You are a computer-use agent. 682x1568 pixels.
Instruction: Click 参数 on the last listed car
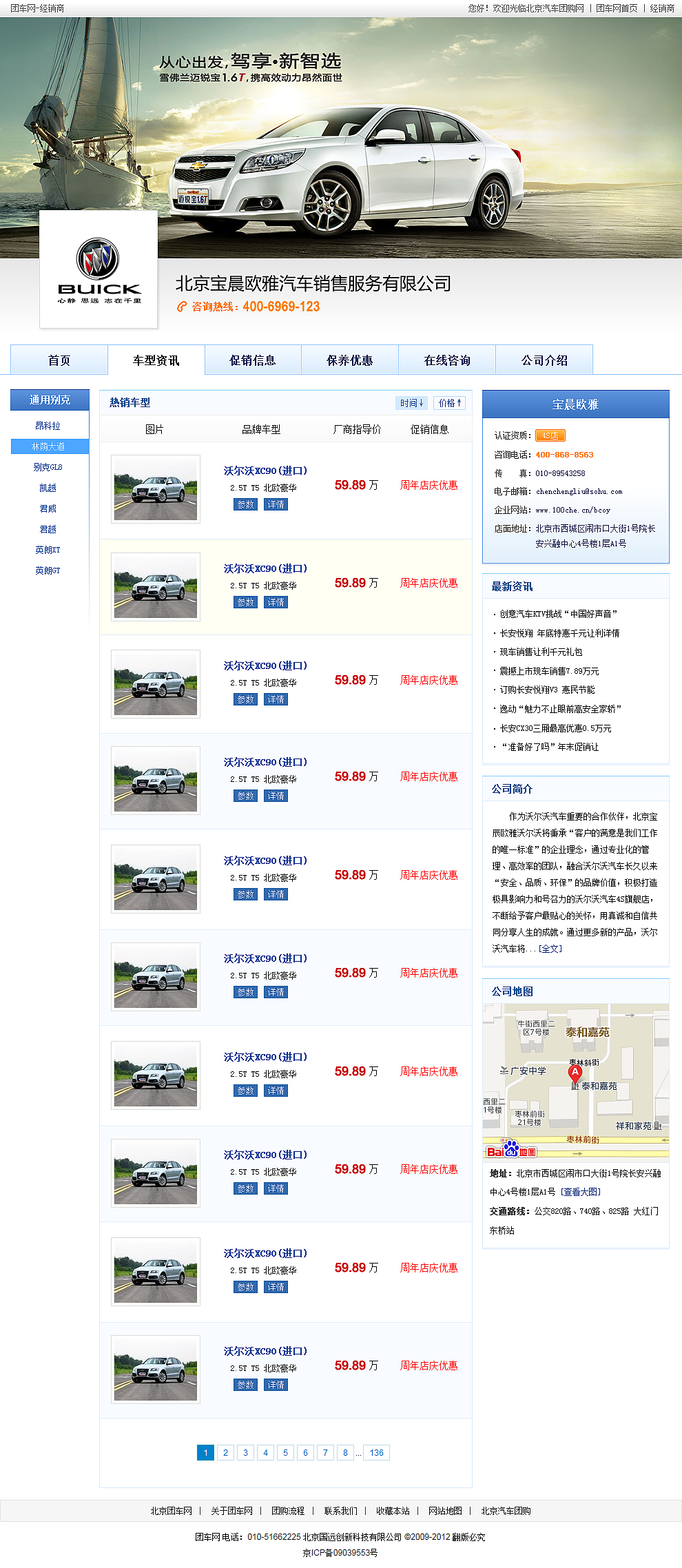pos(246,1385)
